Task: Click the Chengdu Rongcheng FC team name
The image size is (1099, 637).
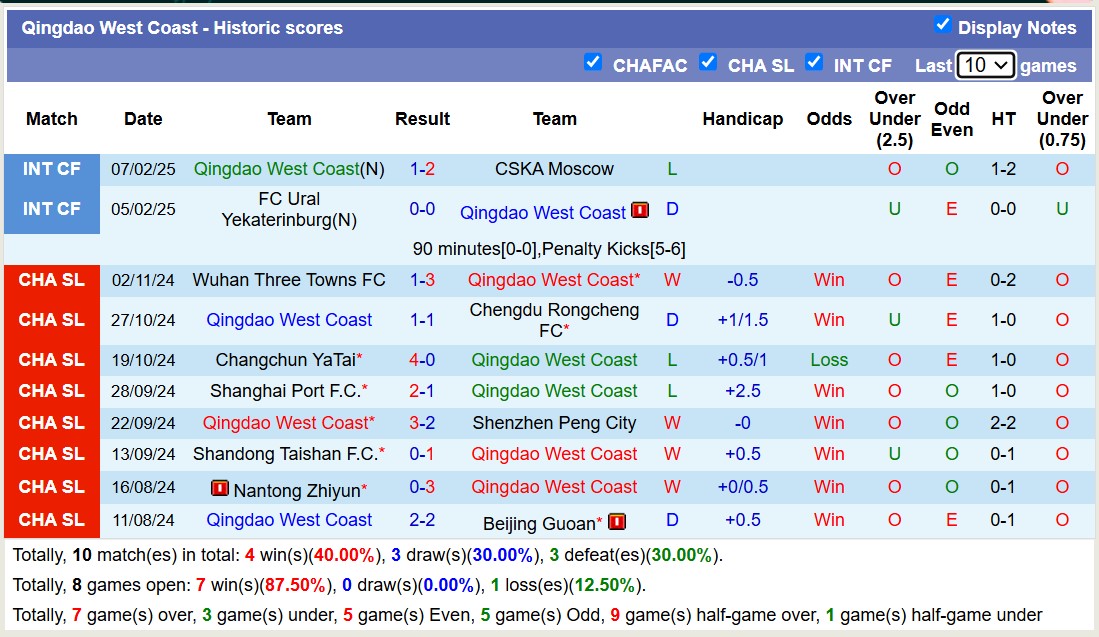Action: click(555, 320)
